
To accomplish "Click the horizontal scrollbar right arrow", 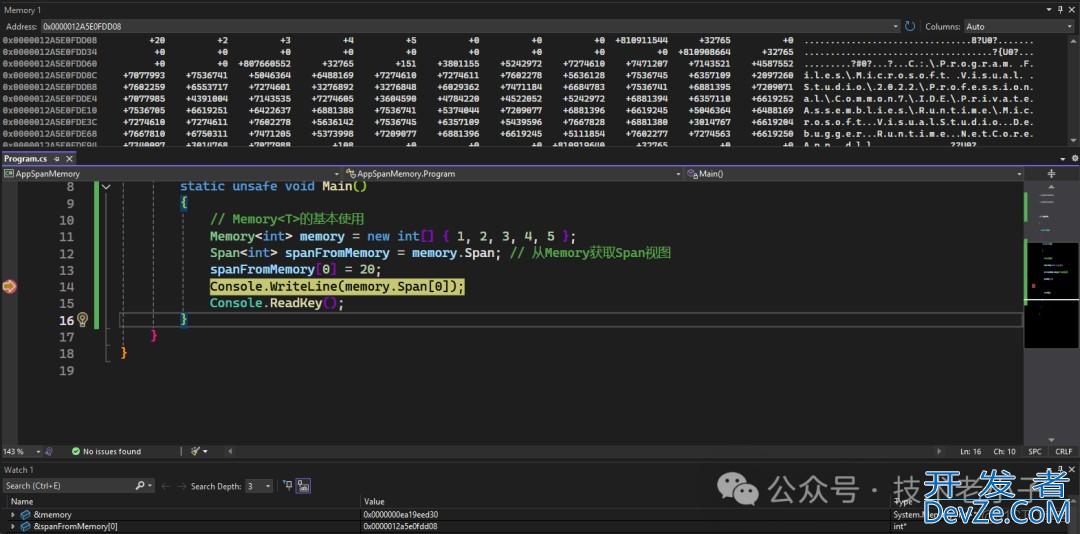I will (939, 451).
